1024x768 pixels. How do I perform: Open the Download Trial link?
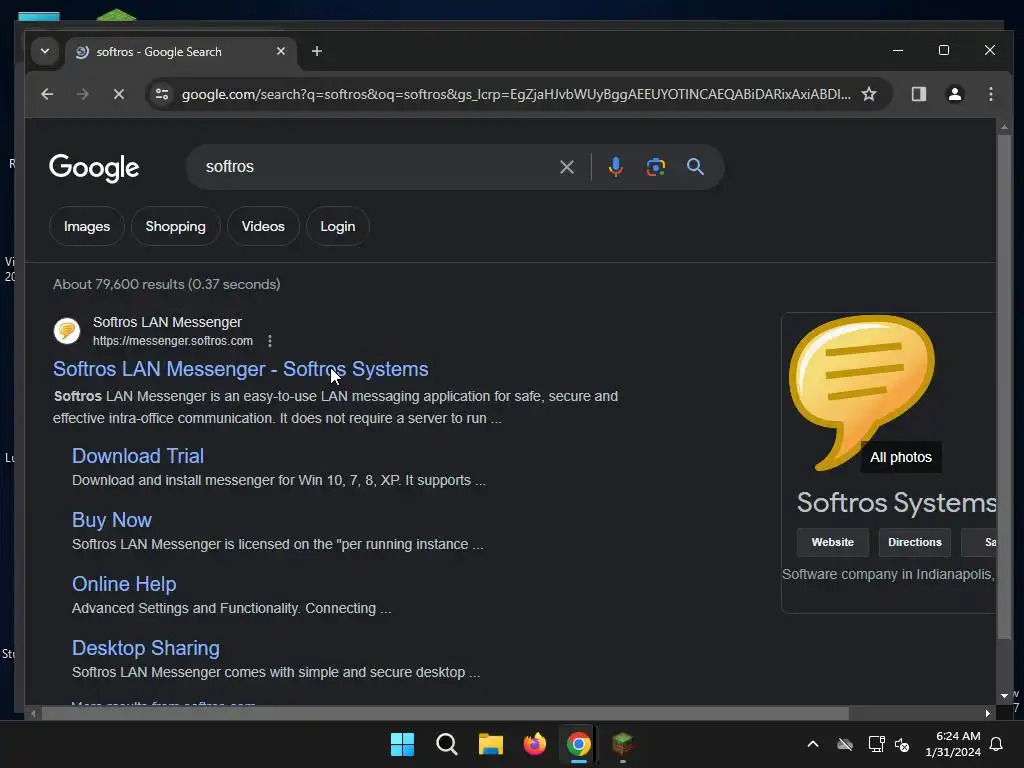138,456
